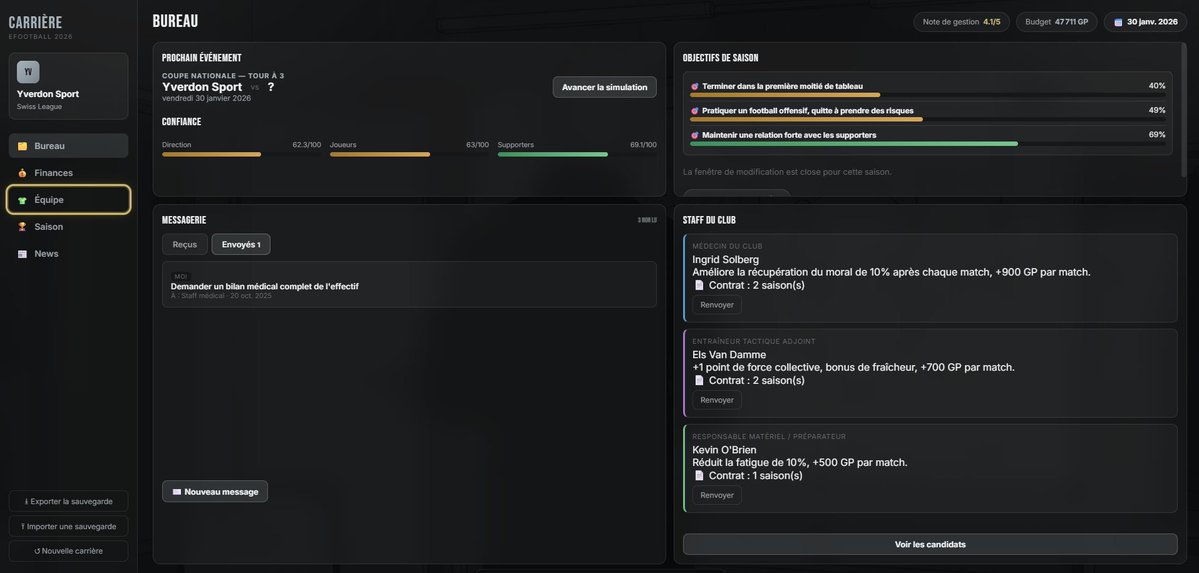1199x573 pixels.
Task: Click the Joueurs confidence bar
Action: (409, 155)
